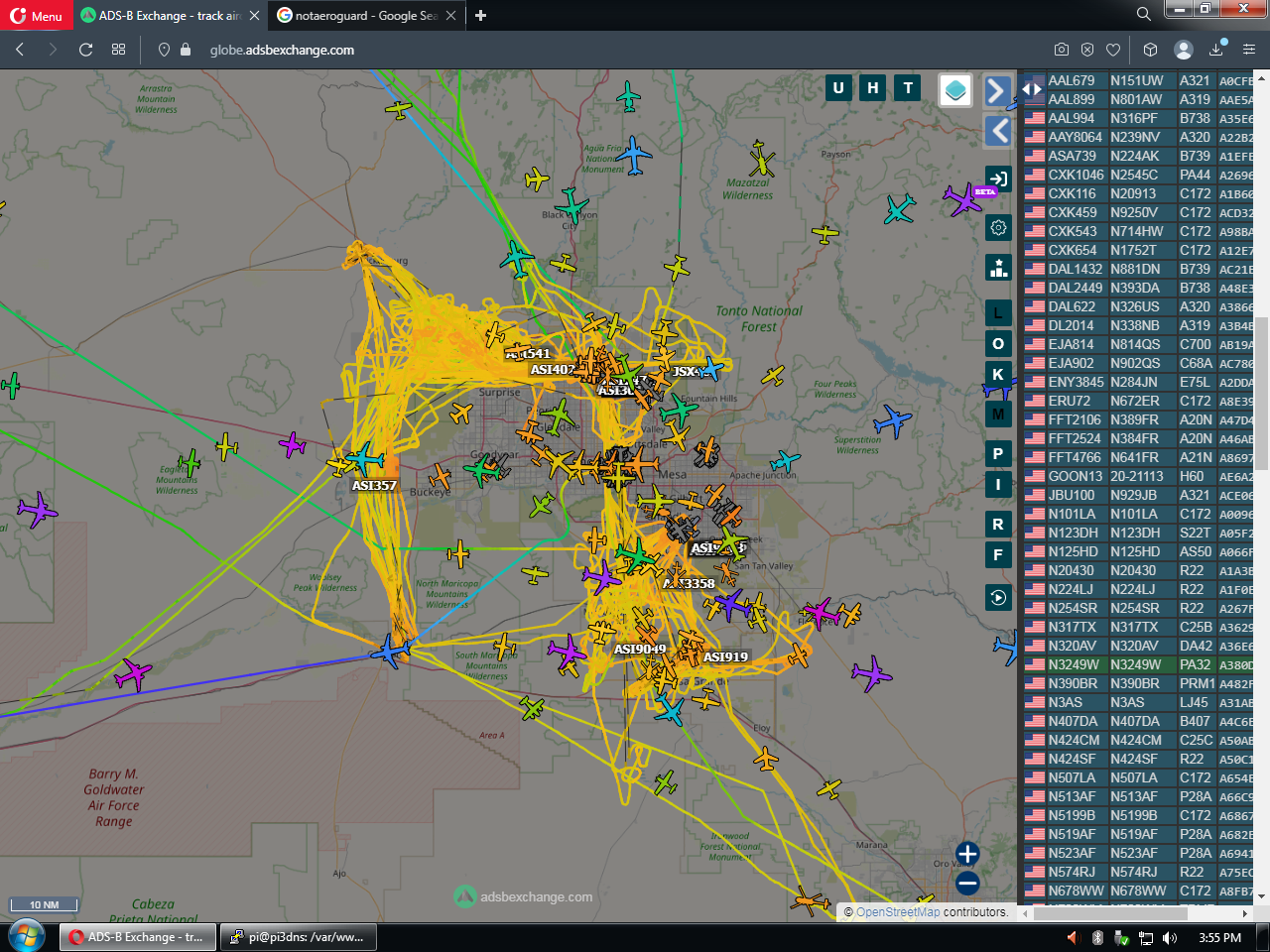Switch to ADS-B Exchange taskbar window
Viewport: 1270px width, 952px height.
coord(138,937)
